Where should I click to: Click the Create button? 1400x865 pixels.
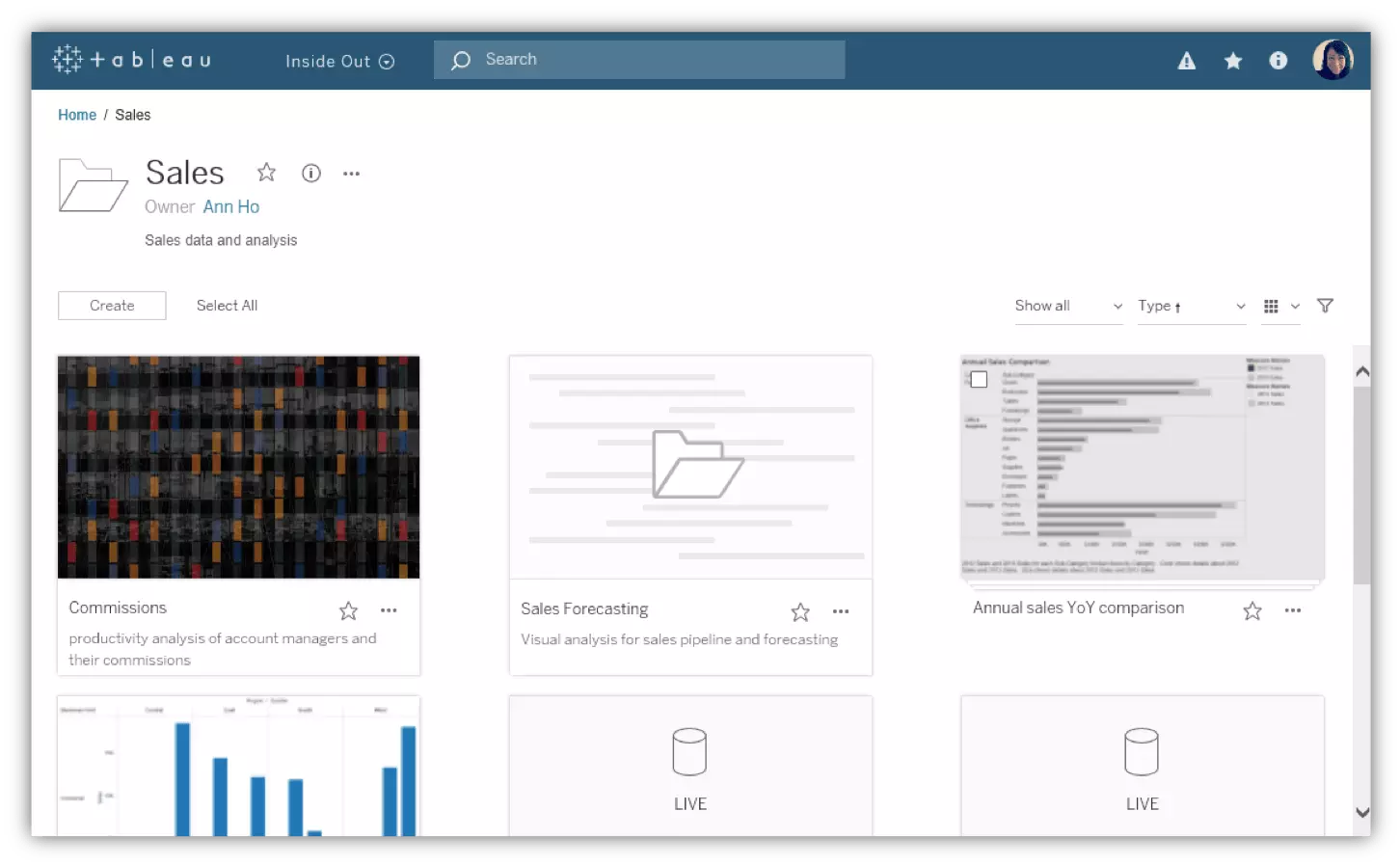click(112, 306)
